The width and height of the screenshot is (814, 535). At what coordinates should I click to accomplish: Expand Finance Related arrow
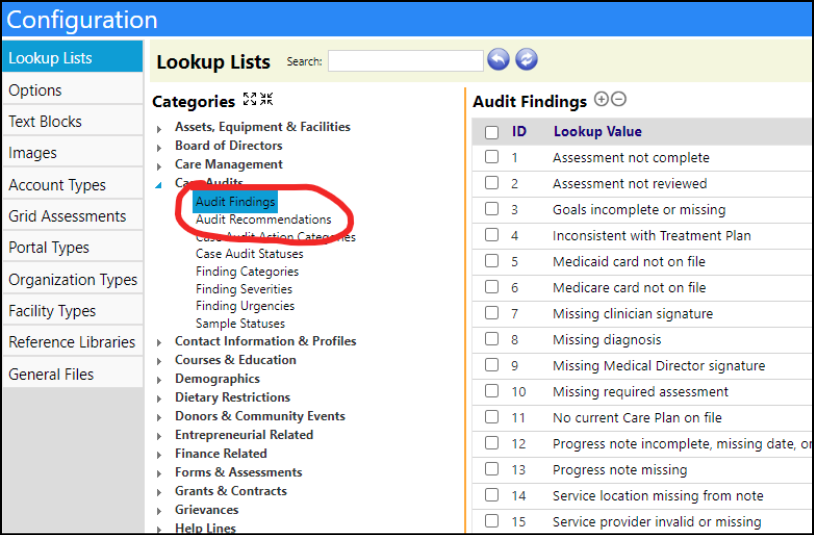tap(159, 455)
